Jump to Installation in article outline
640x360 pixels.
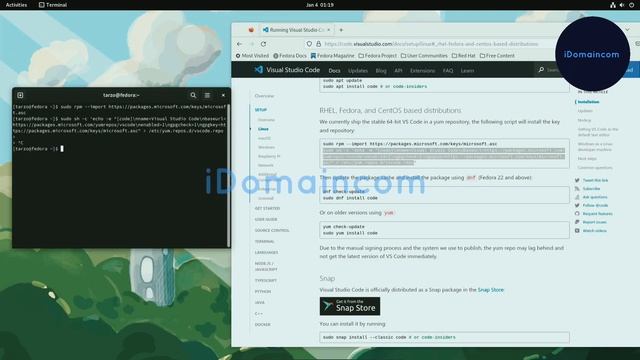click(x=588, y=102)
